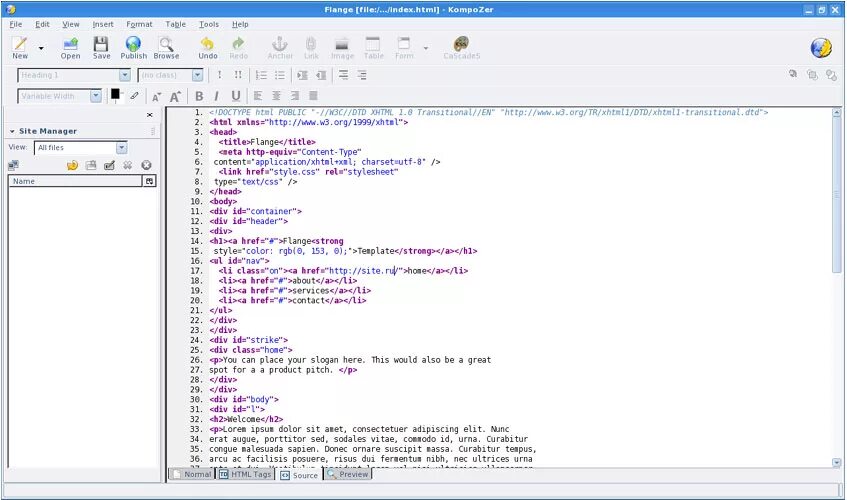This screenshot has height=500, width=847.
Task: Open Table menu
Action: tap(175, 24)
